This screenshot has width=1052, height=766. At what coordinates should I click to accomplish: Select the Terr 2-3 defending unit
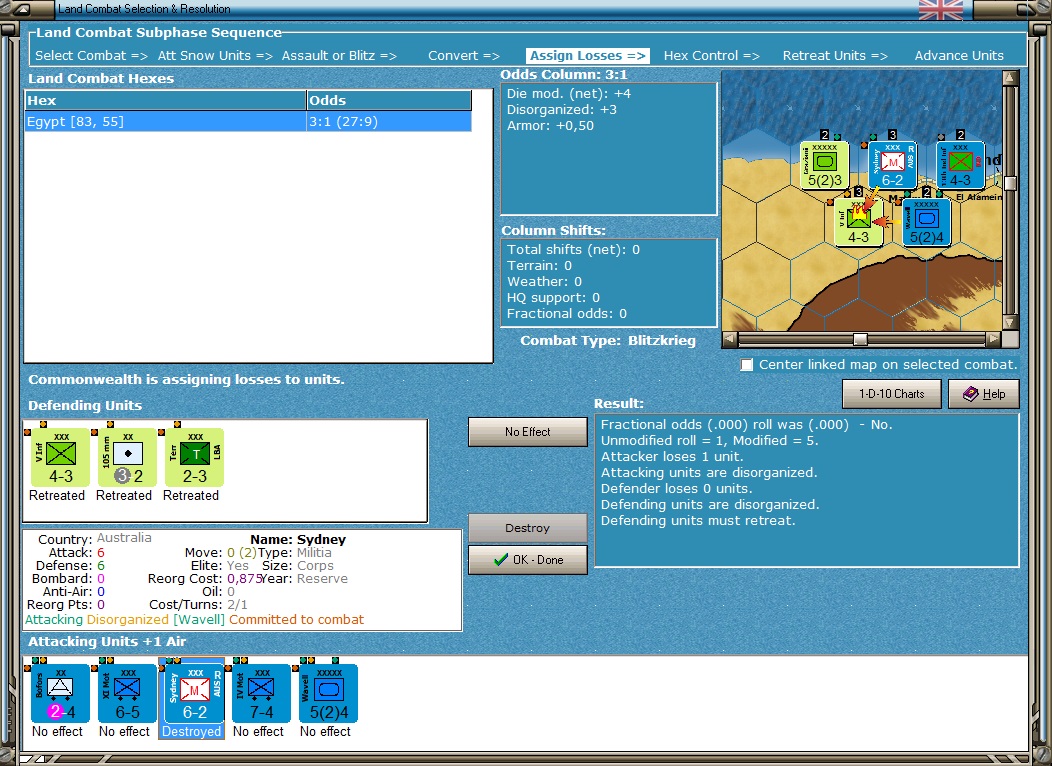pos(195,457)
